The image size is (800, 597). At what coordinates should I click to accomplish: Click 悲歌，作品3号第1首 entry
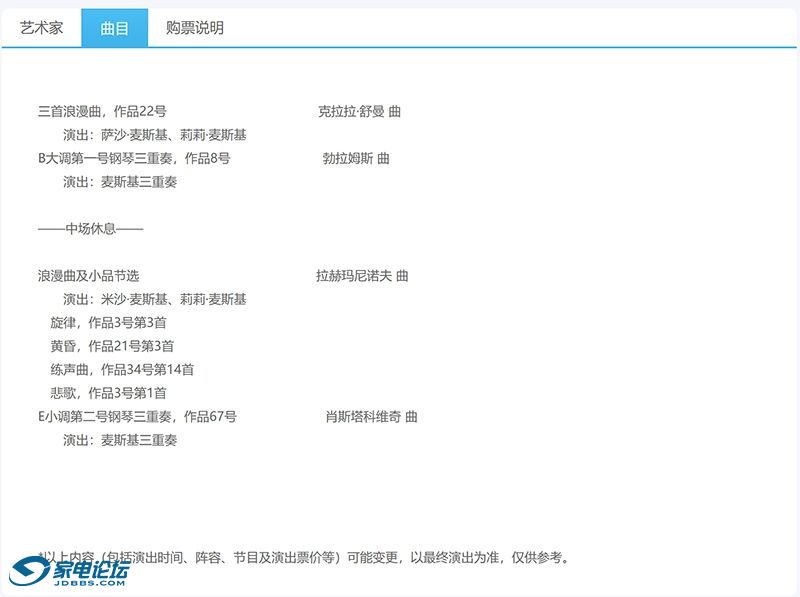tap(109, 393)
